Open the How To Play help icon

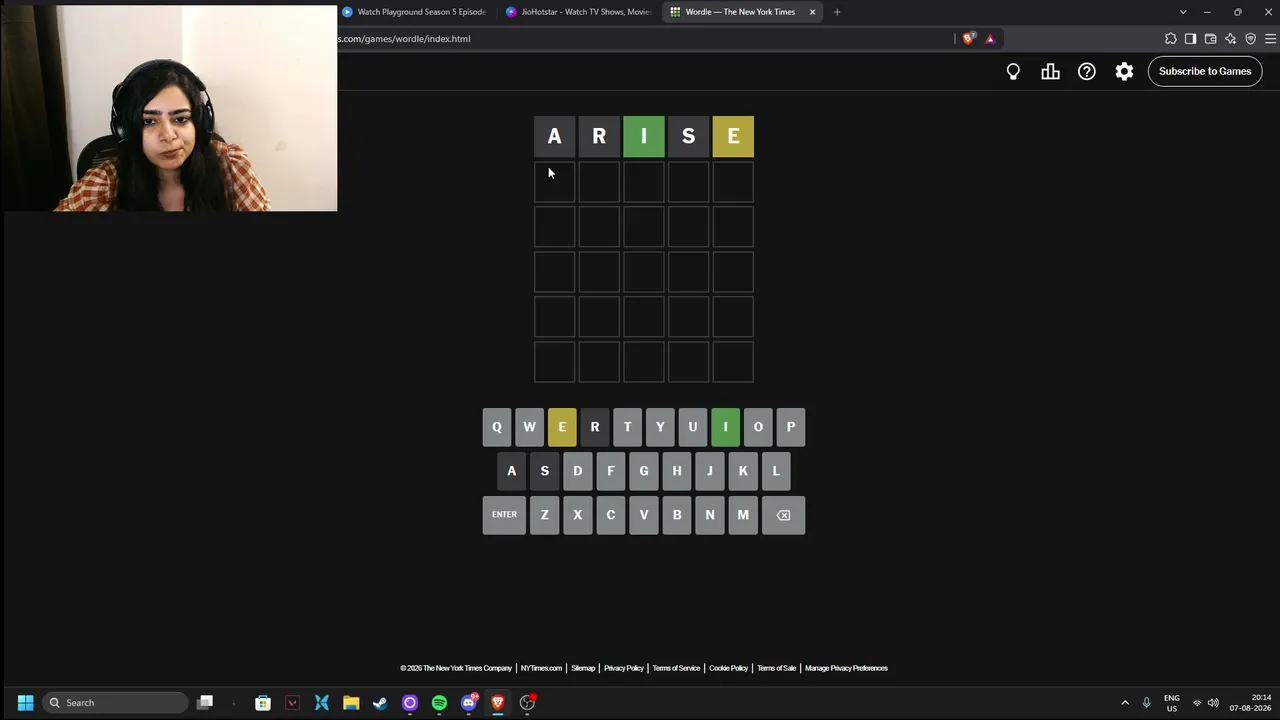click(1087, 71)
